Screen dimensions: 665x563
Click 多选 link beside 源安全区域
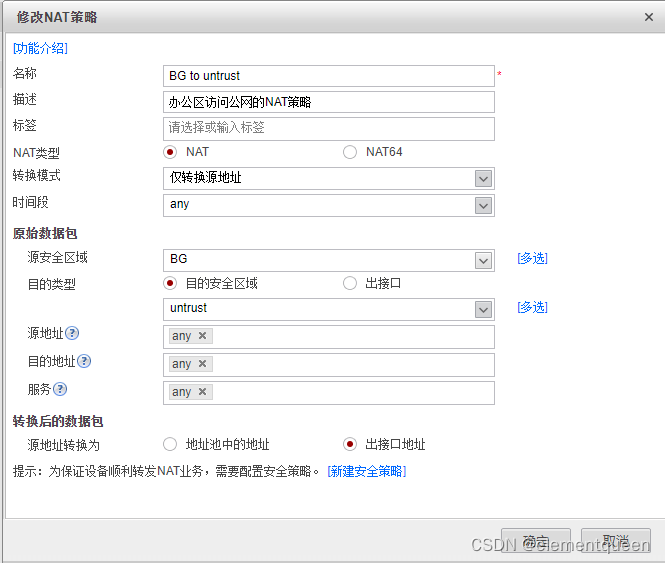pos(532,258)
